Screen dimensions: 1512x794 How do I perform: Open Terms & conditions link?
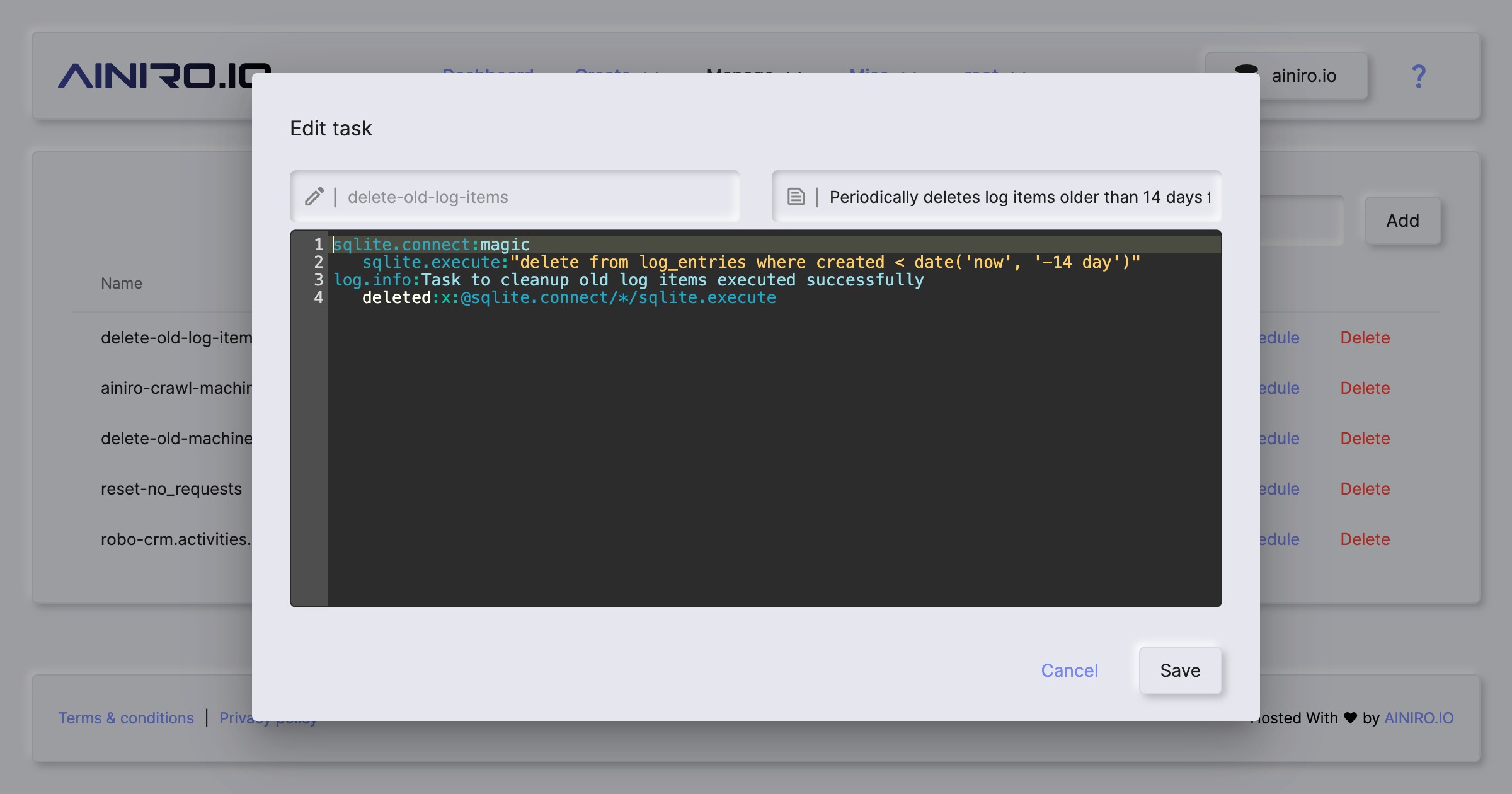click(x=126, y=718)
